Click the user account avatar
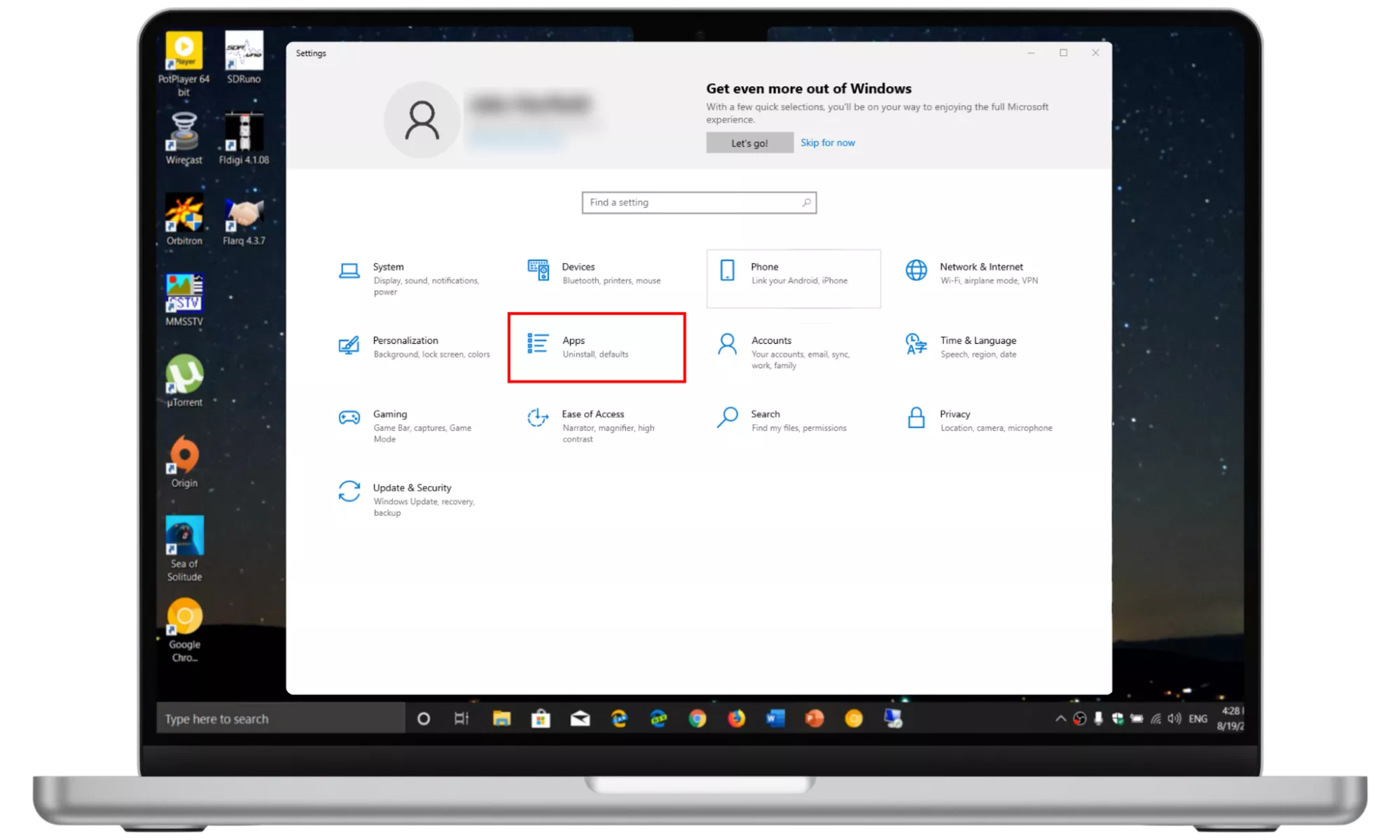The width and height of the screenshot is (1400, 840). click(x=422, y=120)
